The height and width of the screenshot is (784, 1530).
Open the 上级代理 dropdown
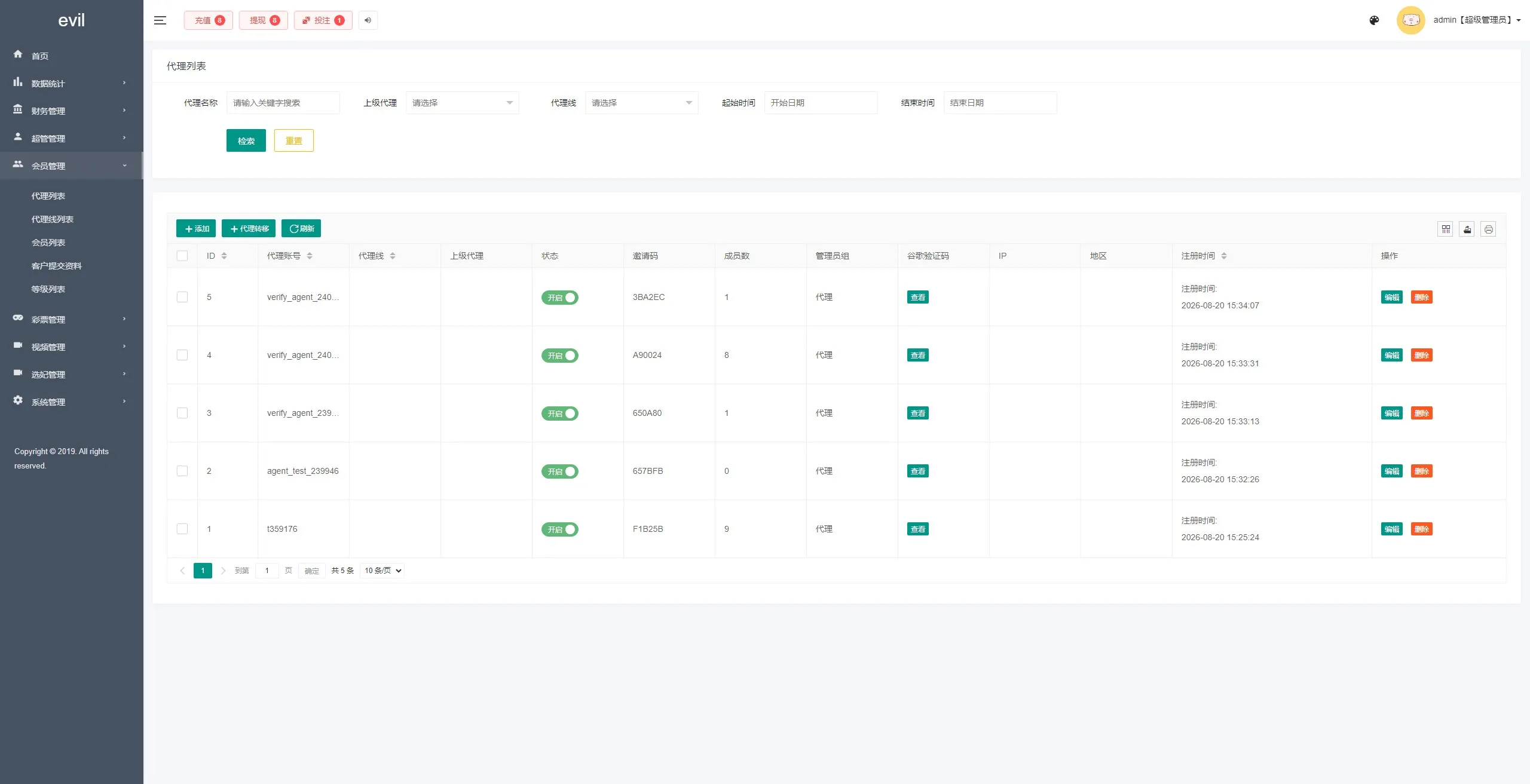tap(462, 103)
